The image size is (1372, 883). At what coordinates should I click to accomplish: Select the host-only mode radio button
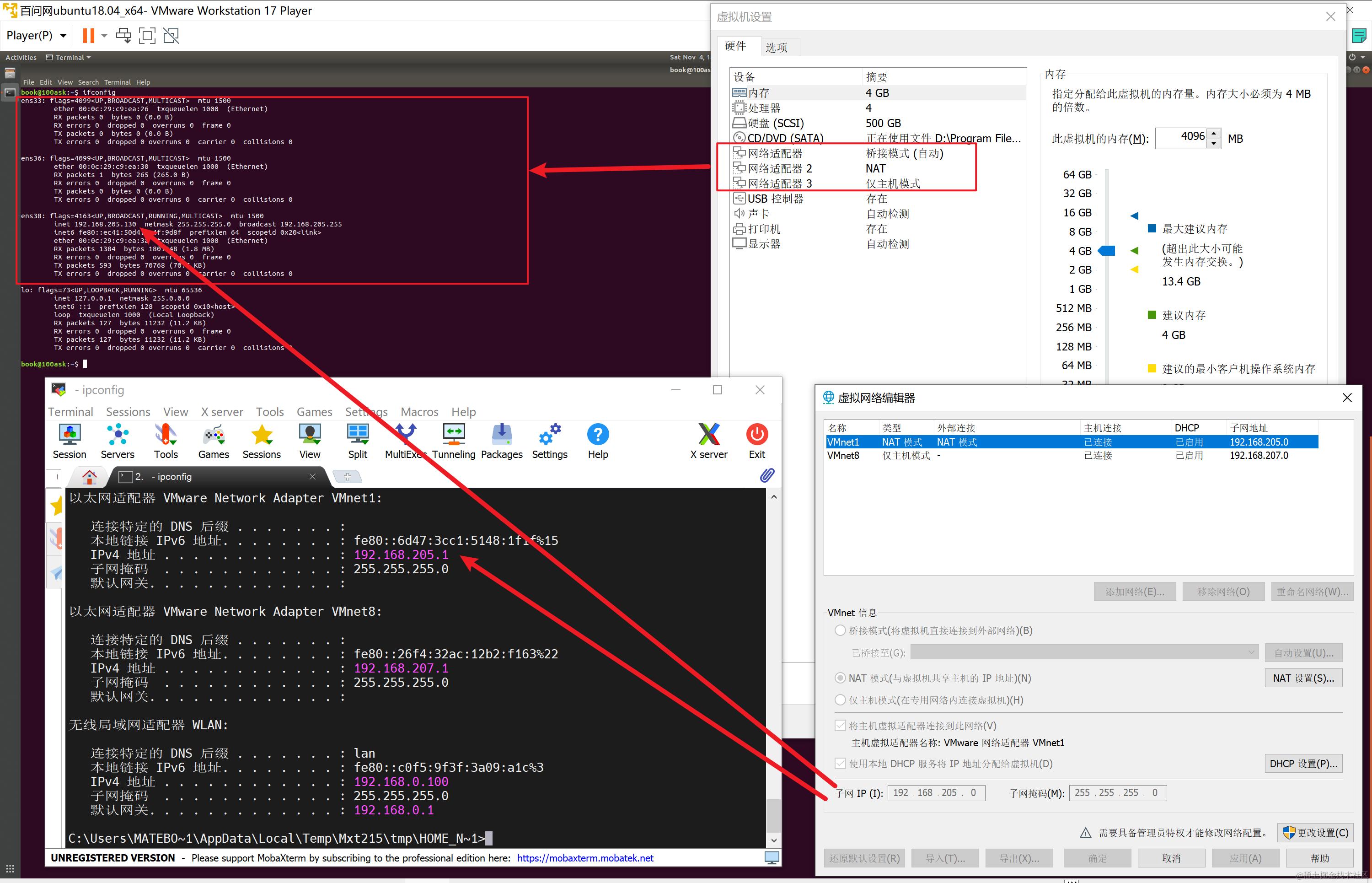pyautogui.click(x=840, y=700)
